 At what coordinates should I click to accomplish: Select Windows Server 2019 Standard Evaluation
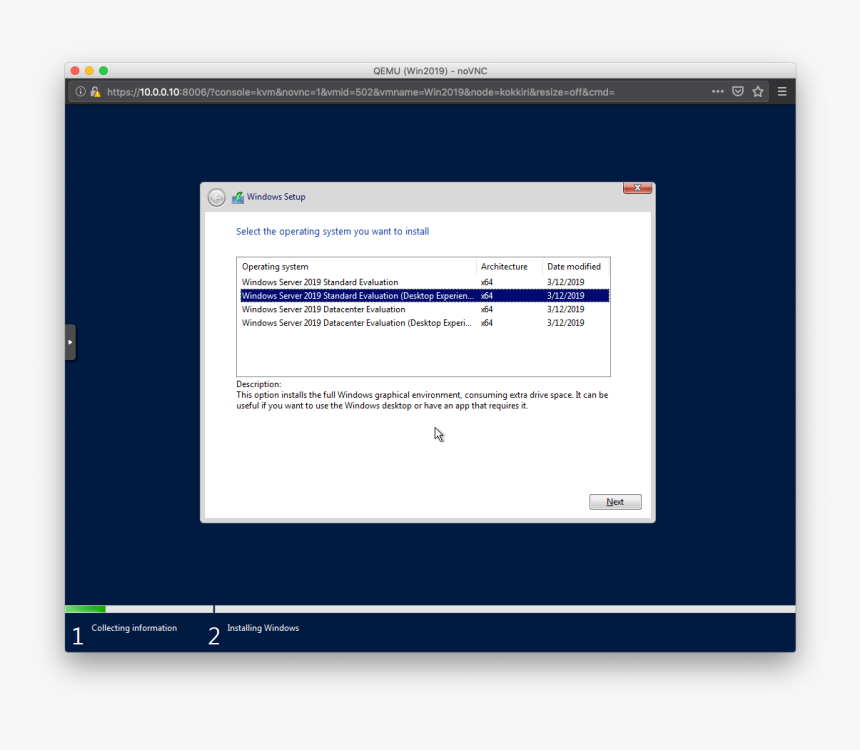tap(425, 282)
